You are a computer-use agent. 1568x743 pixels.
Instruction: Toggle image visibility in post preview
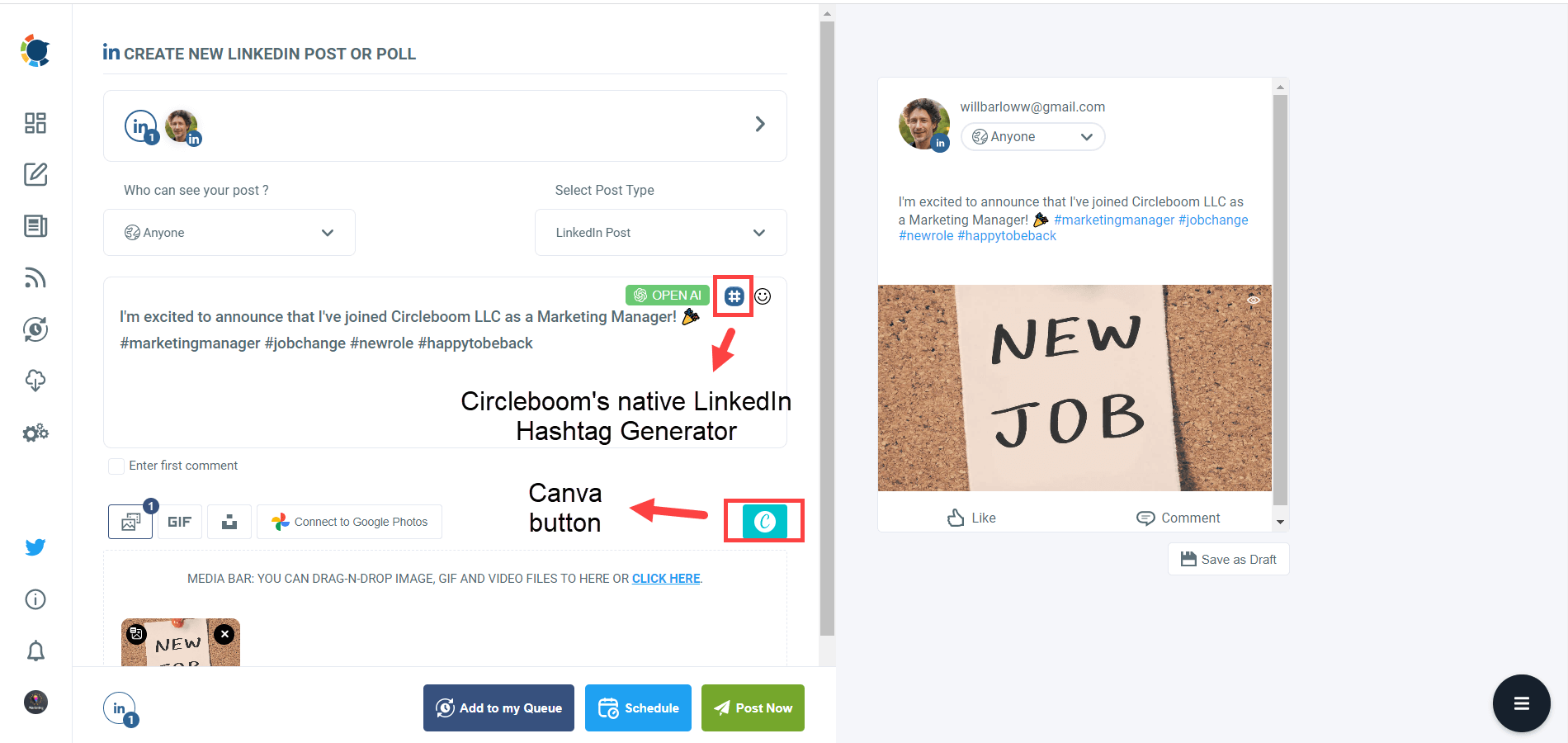click(x=1254, y=301)
